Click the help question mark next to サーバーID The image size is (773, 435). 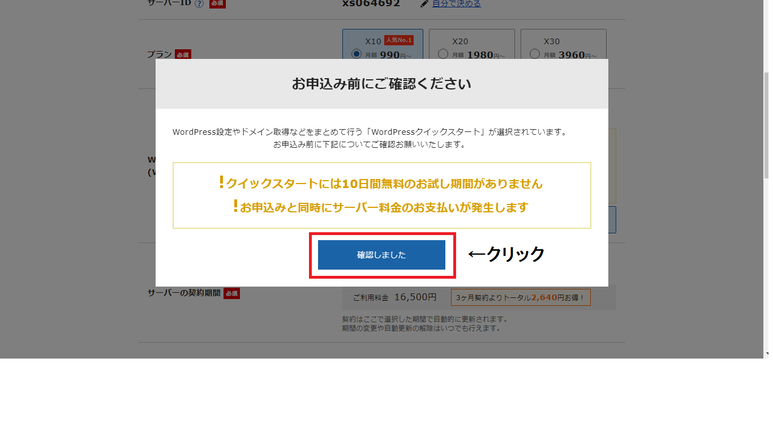click(199, 4)
